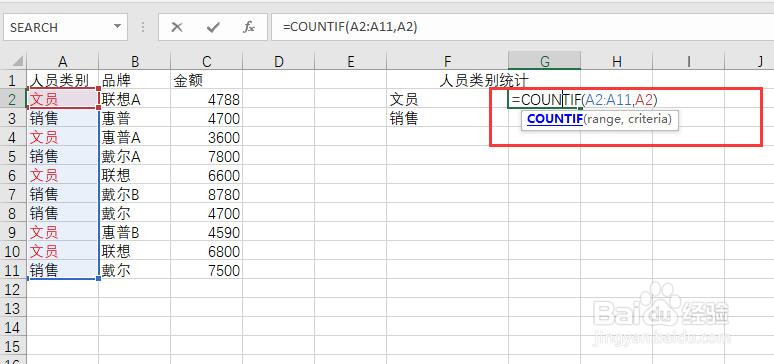The height and width of the screenshot is (364, 774).
Task: Click amount cell 6600
Action: pyautogui.click(x=206, y=175)
